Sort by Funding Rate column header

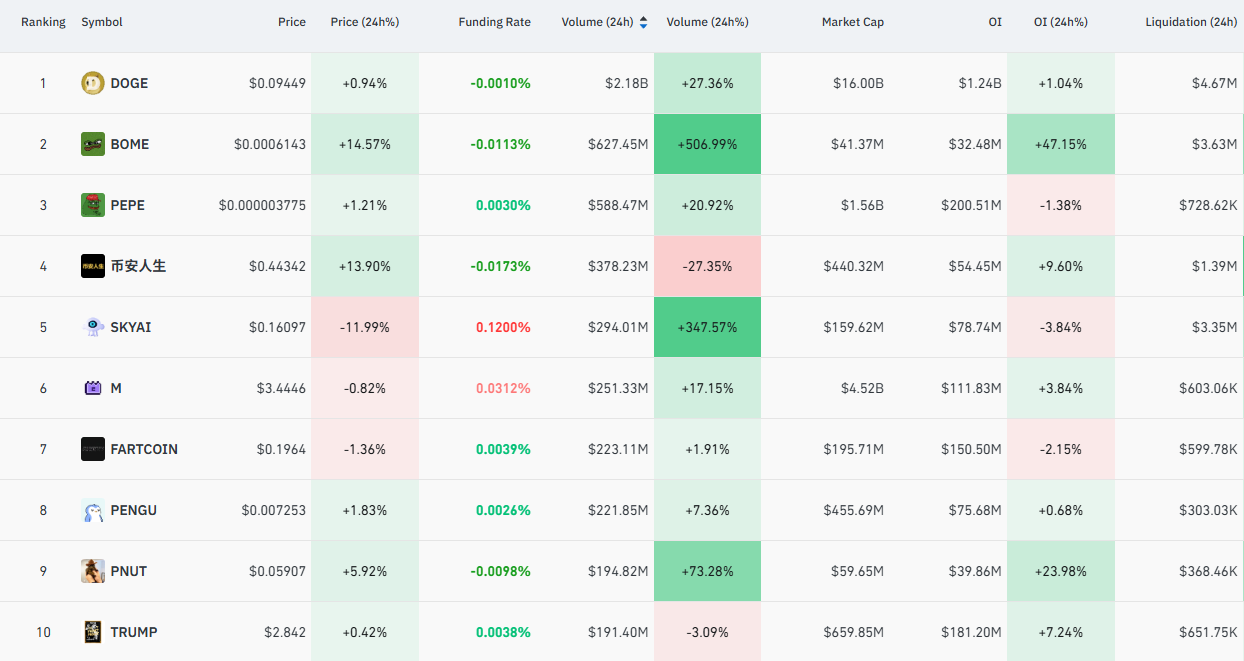(494, 22)
